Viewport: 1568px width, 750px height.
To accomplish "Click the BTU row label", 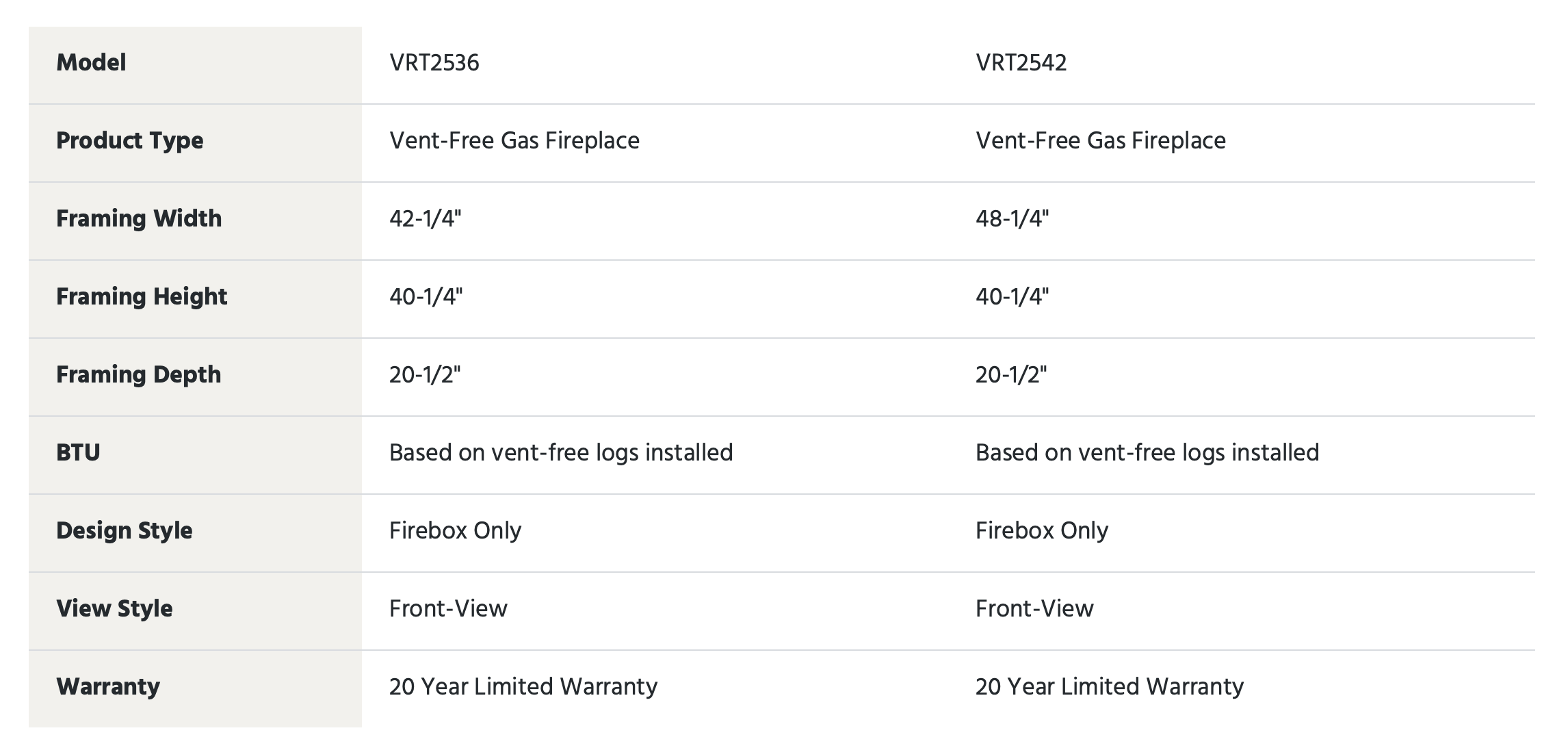I will click(x=78, y=453).
